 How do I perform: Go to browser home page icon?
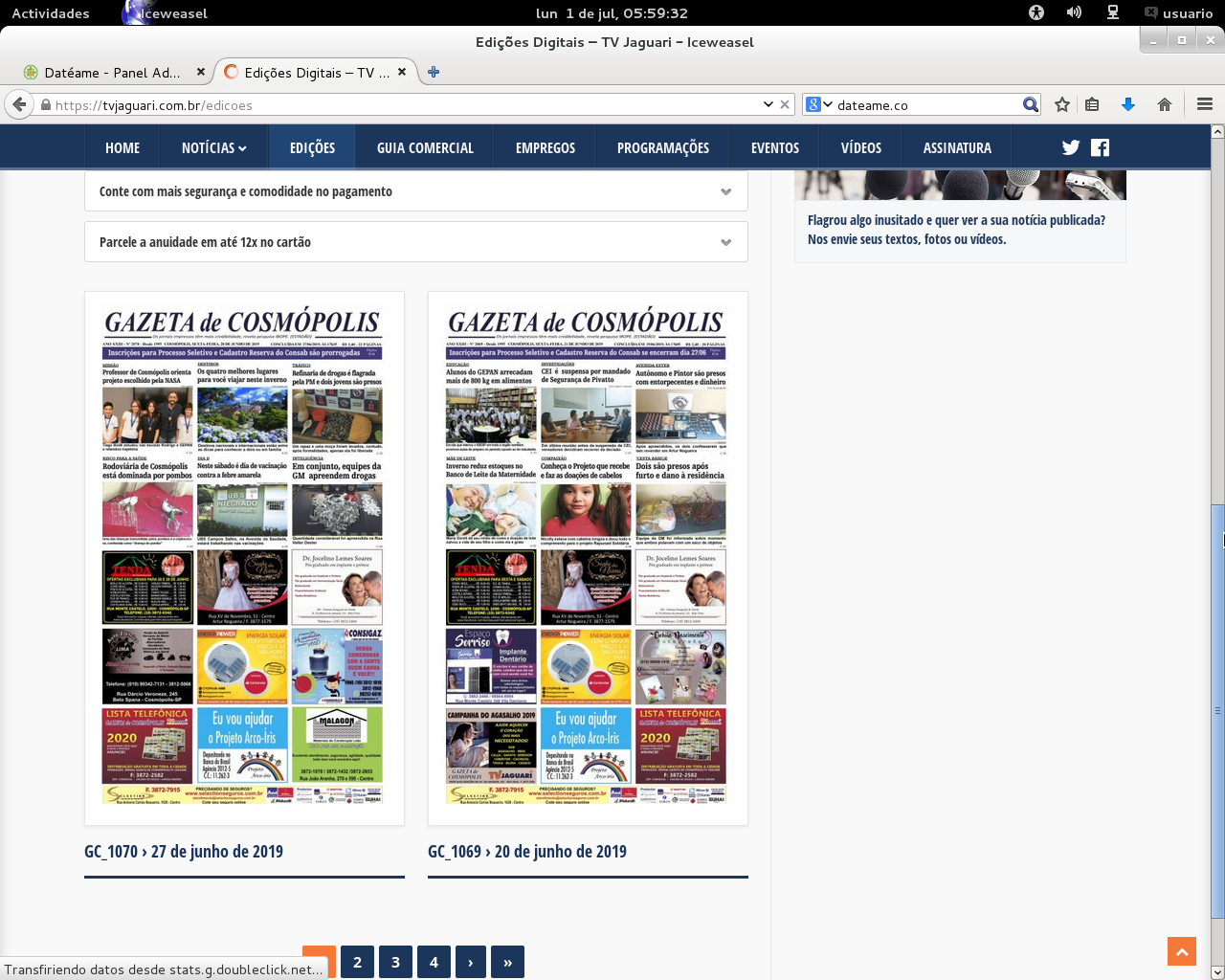pyautogui.click(x=1165, y=104)
